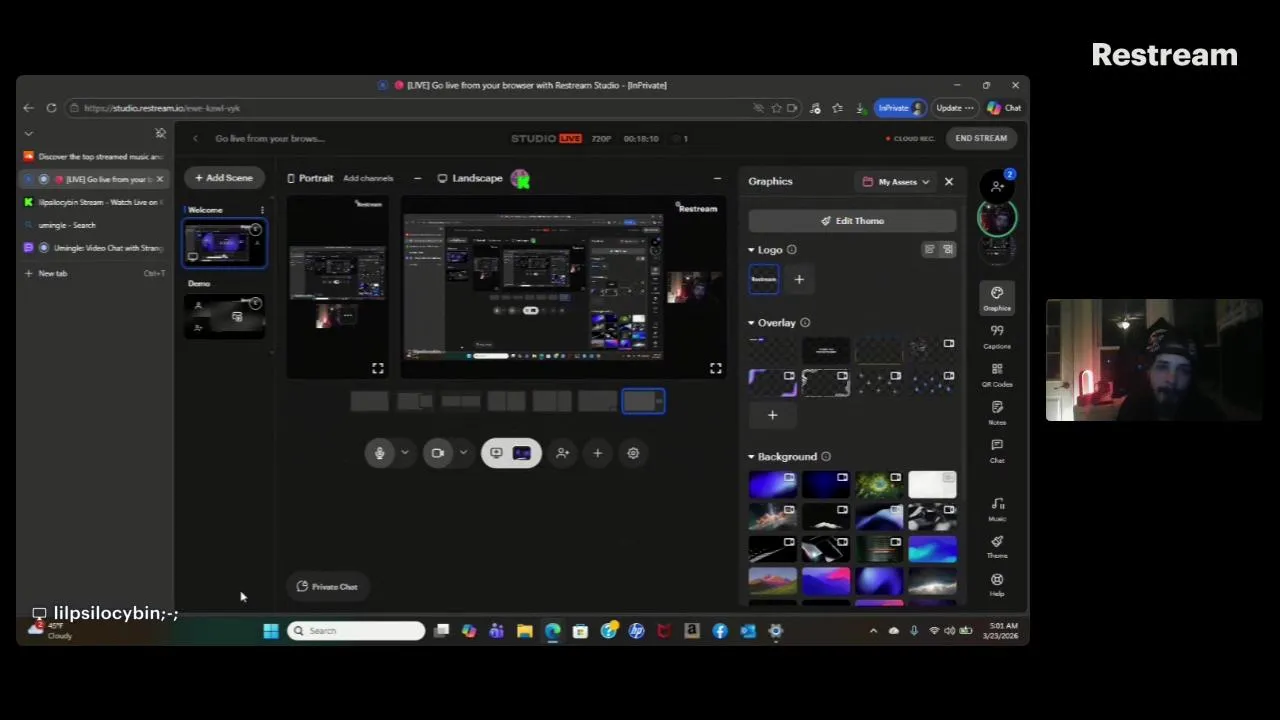This screenshot has height=720, width=1280.
Task: Select the Restream logo thumbnail
Action: (764, 280)
